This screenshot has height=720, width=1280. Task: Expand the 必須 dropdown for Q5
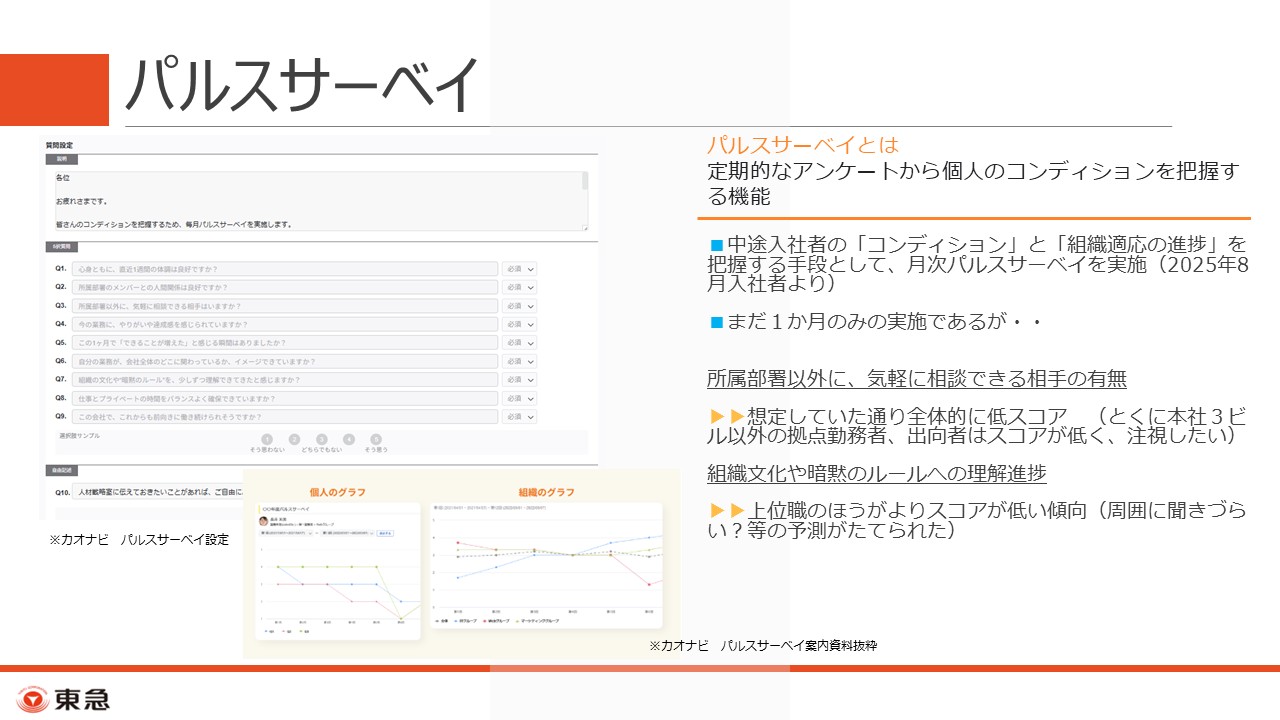pyautogui.click(x=519, y=342)
